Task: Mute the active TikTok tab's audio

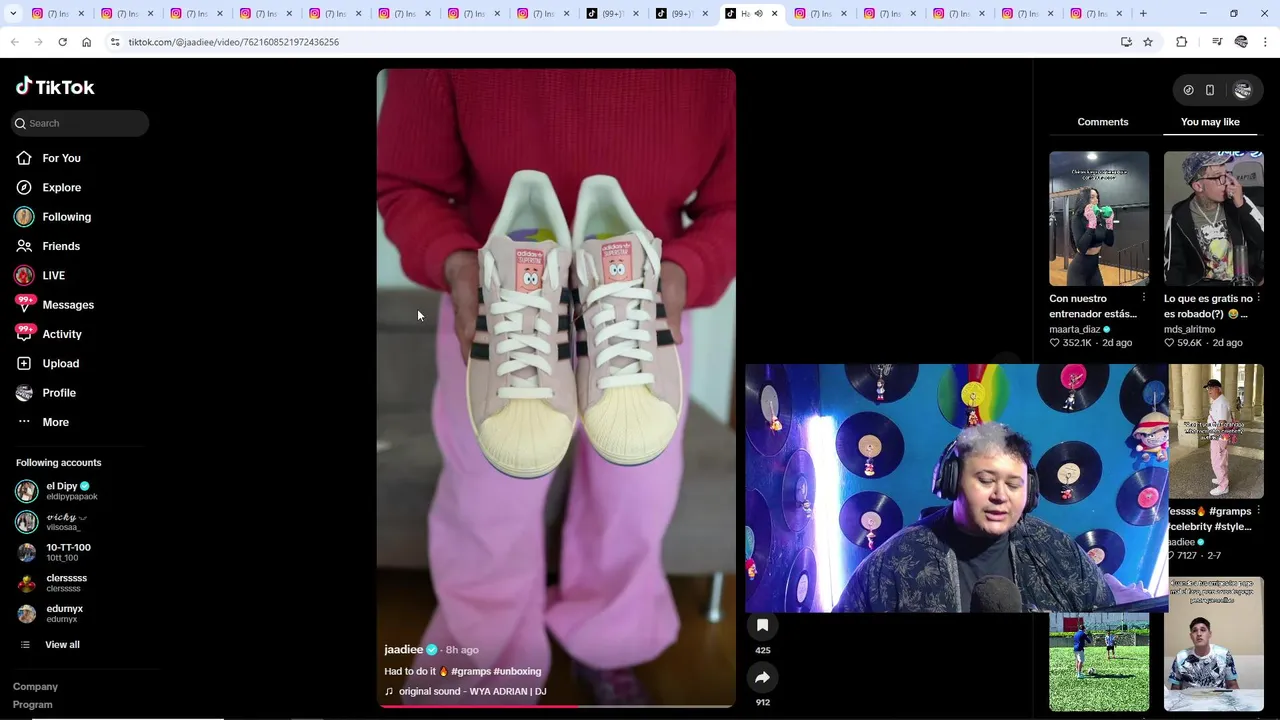Action: click(x=758, y=14)
